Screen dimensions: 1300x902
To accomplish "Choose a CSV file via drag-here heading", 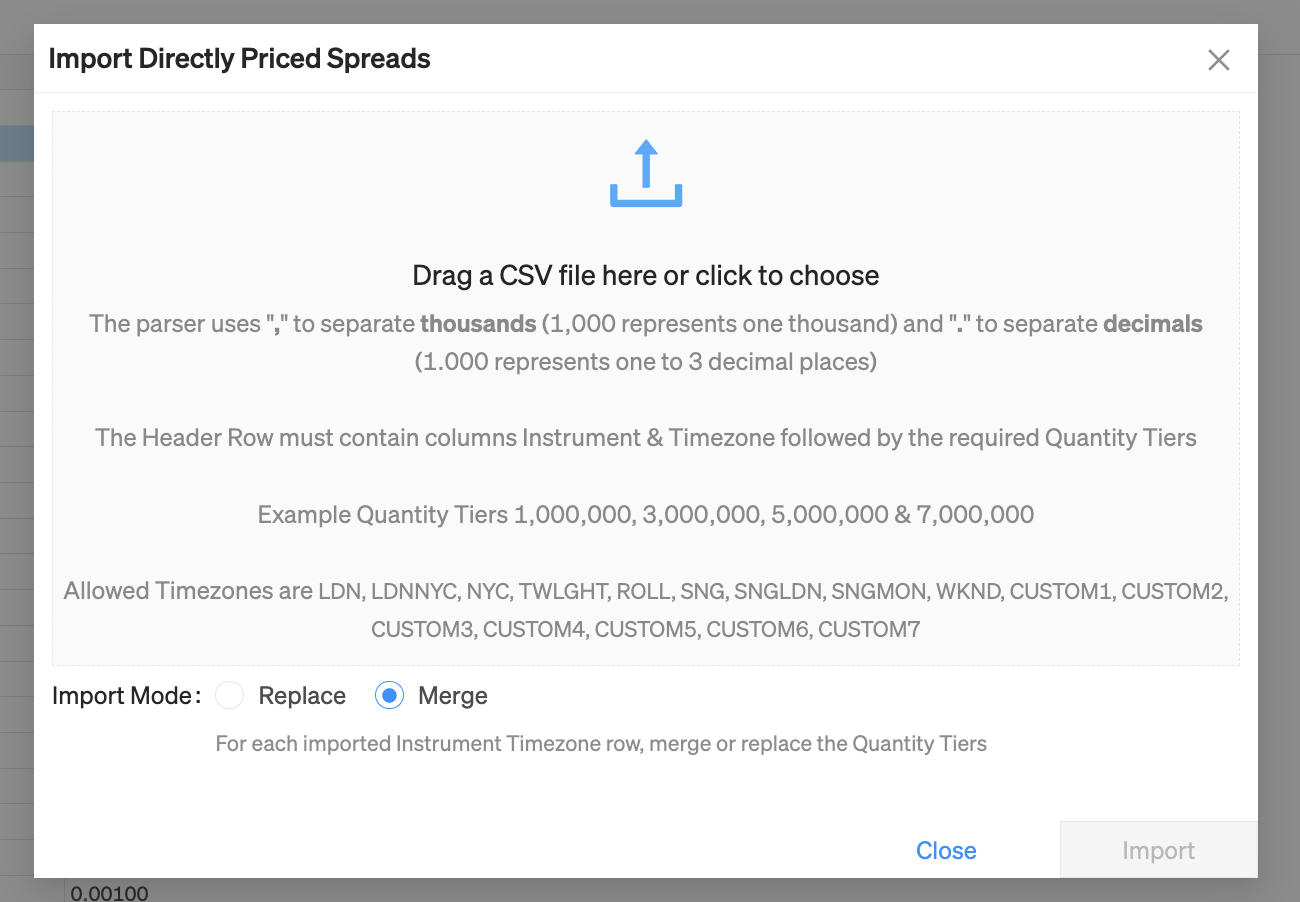I will pos(646,276).
